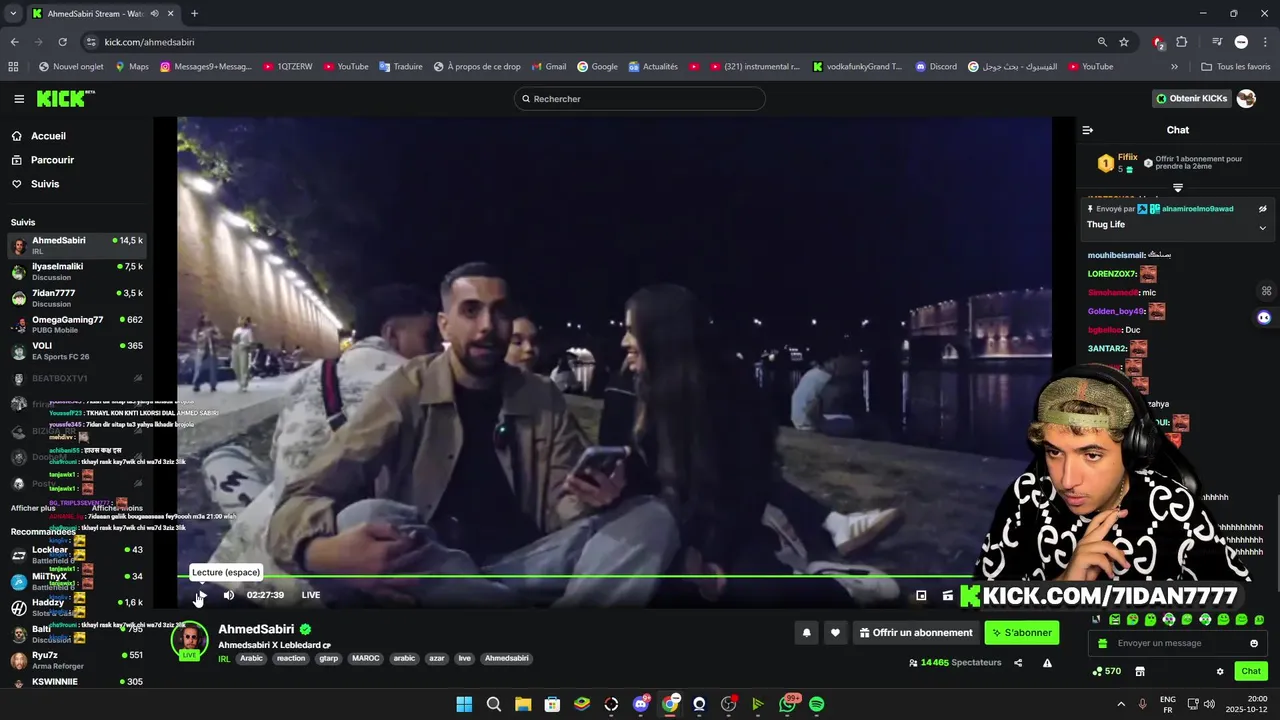Viewport: 1280px width, 720px height.
Task: Expand the pinned Thug Life message chevron
Action: pyautogui.click(x=1262, y=228)
